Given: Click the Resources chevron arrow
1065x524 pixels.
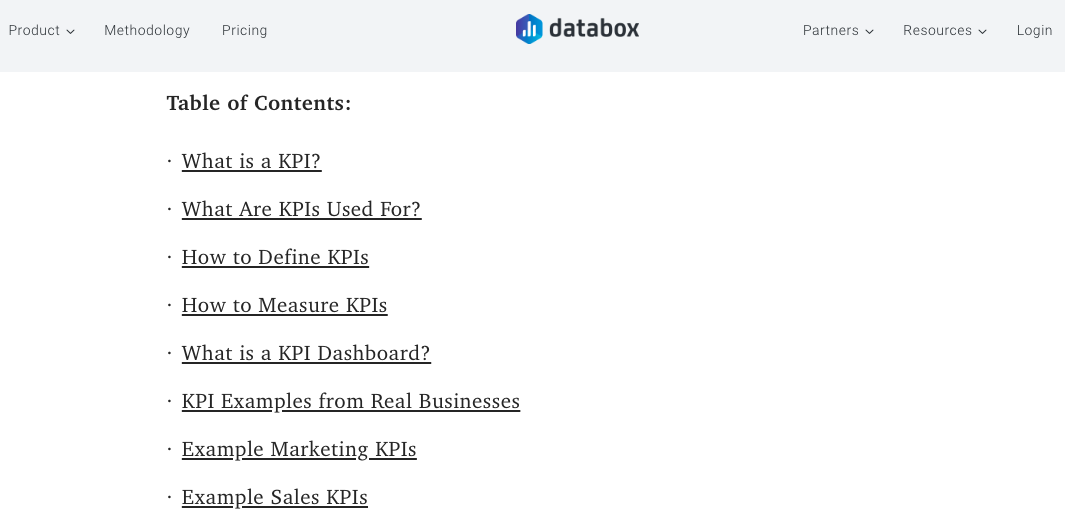Looking at the screenshot, I should pos(983,32).
